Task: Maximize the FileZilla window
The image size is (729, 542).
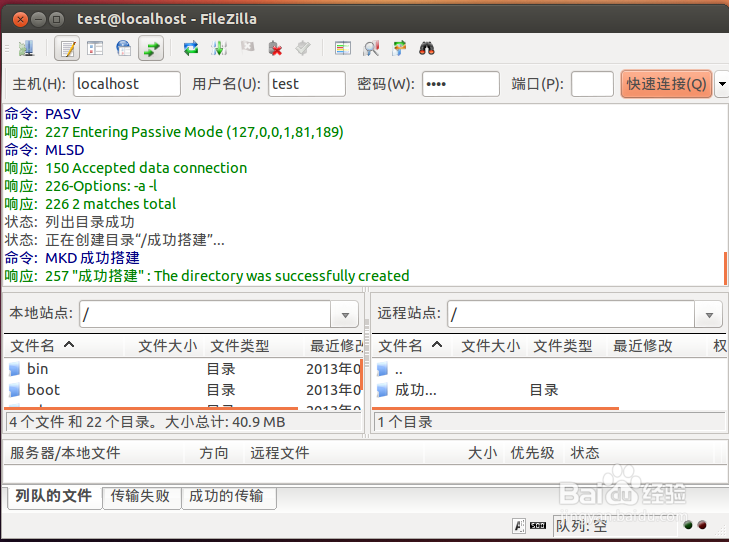Action: 56,20
